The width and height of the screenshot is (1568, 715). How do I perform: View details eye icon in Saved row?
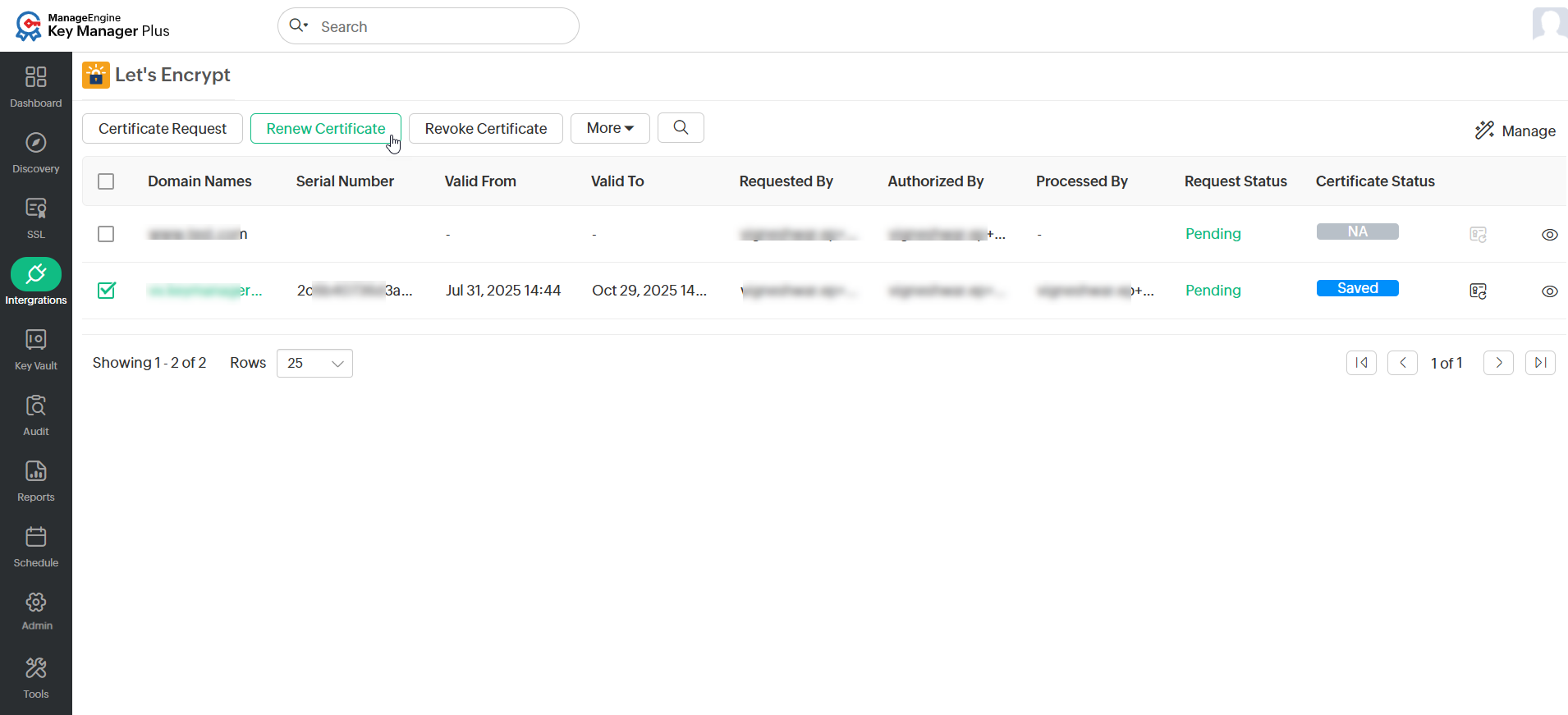[x=1549, y=291]
